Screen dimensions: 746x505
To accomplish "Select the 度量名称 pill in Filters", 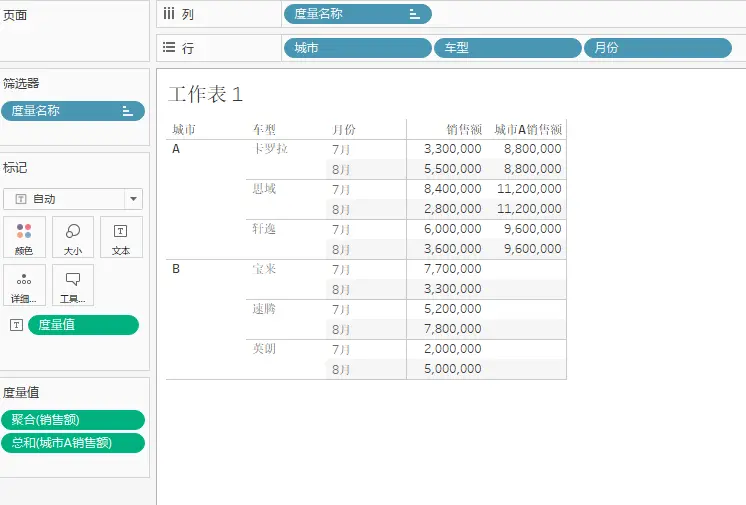I will (73, 111).
